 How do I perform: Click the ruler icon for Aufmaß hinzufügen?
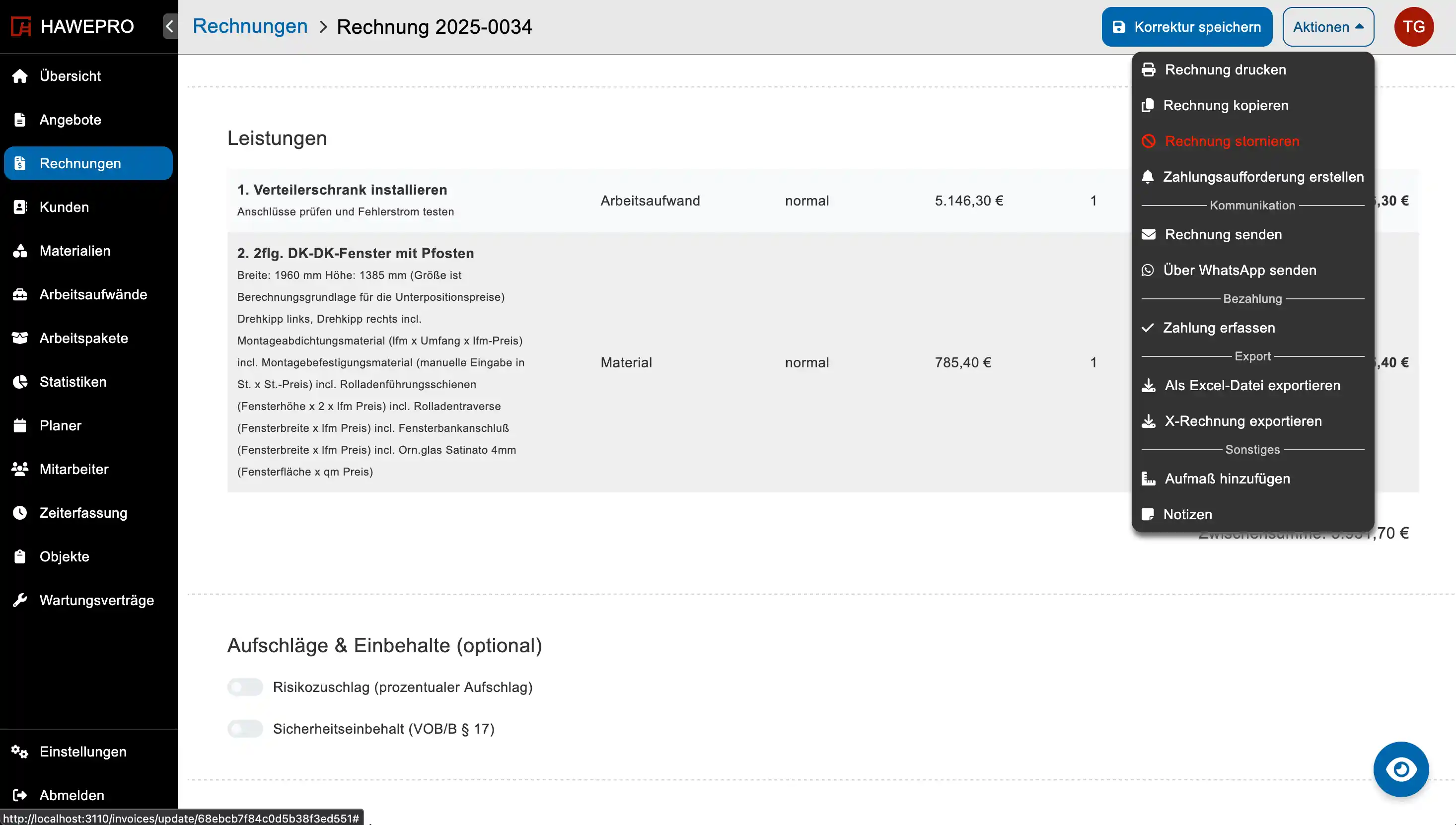(x=1148, y=479)
